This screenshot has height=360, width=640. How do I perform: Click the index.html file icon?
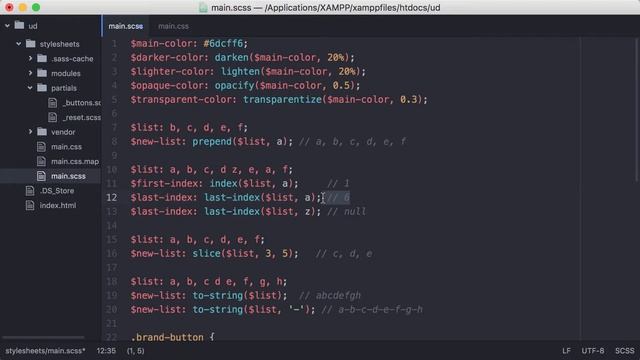click(x=30, y=205)
